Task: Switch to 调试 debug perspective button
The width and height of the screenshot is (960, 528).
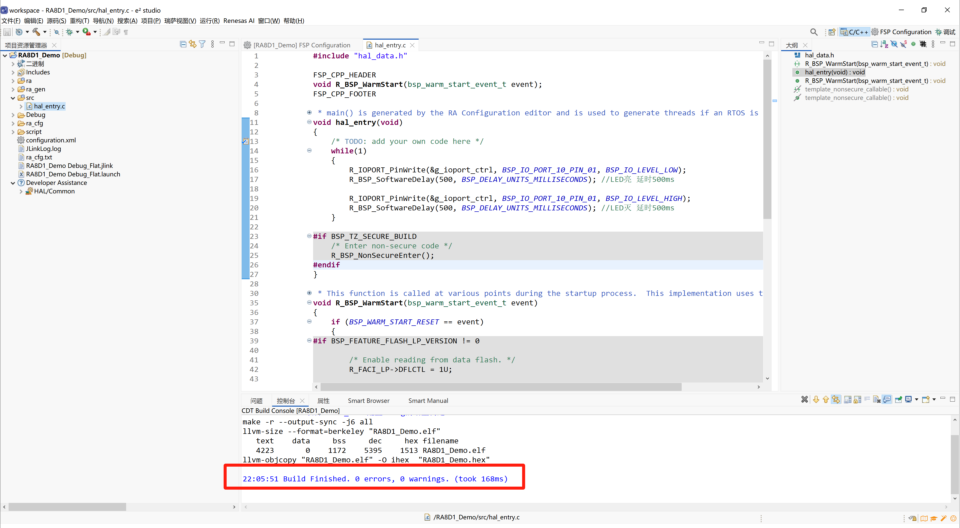Action: point(945,32)
